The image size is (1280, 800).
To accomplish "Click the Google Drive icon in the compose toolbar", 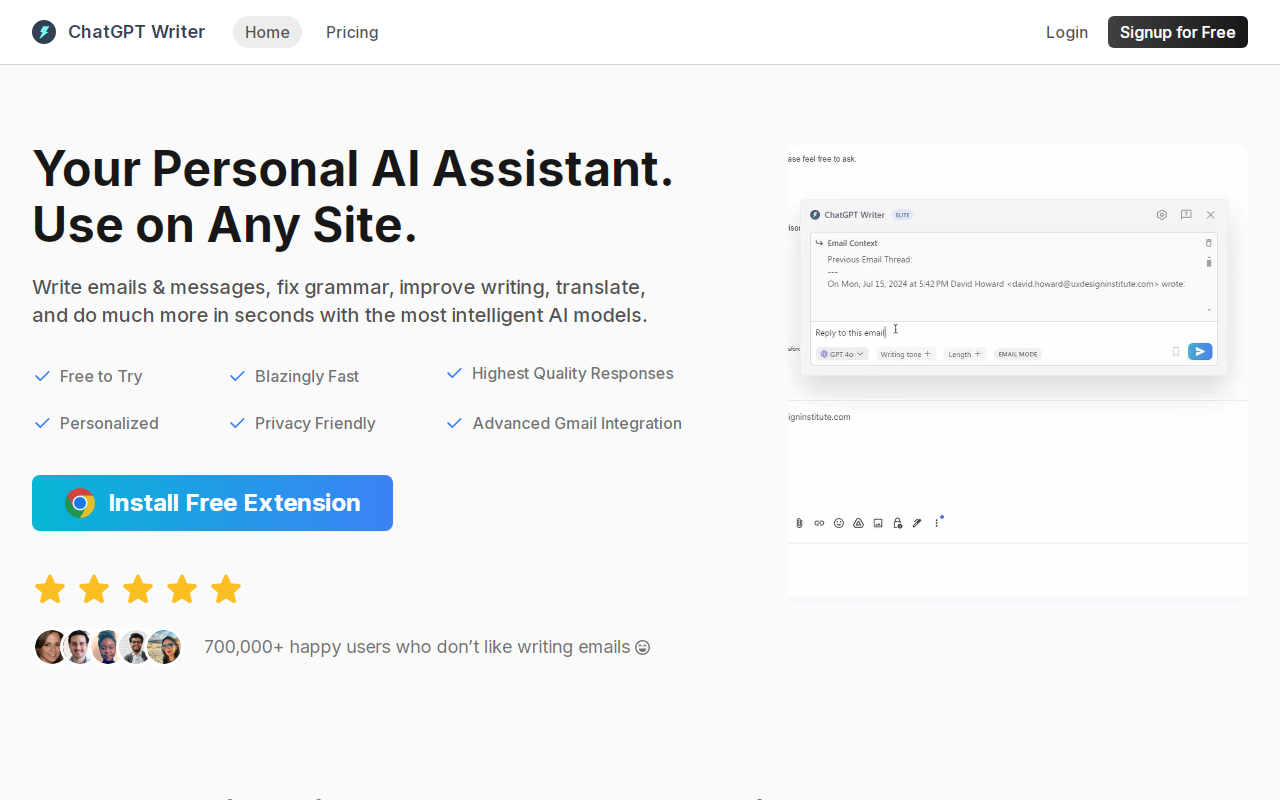I will point(858,523).
